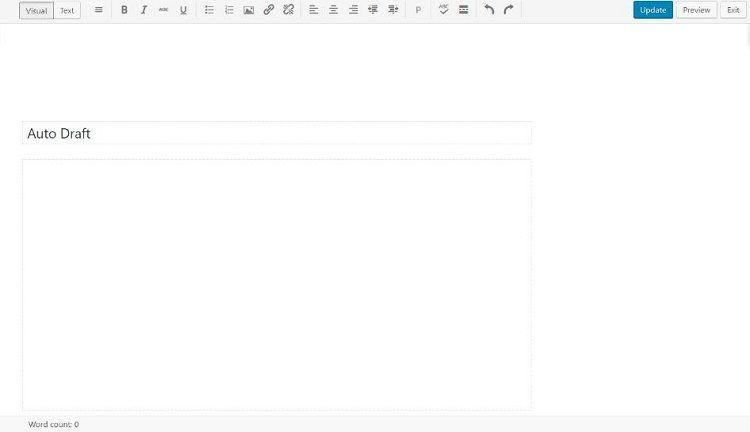Click the blue Update button
This screenshot has width=750, height=432.
pyautogui.click(x=653, y=10)
